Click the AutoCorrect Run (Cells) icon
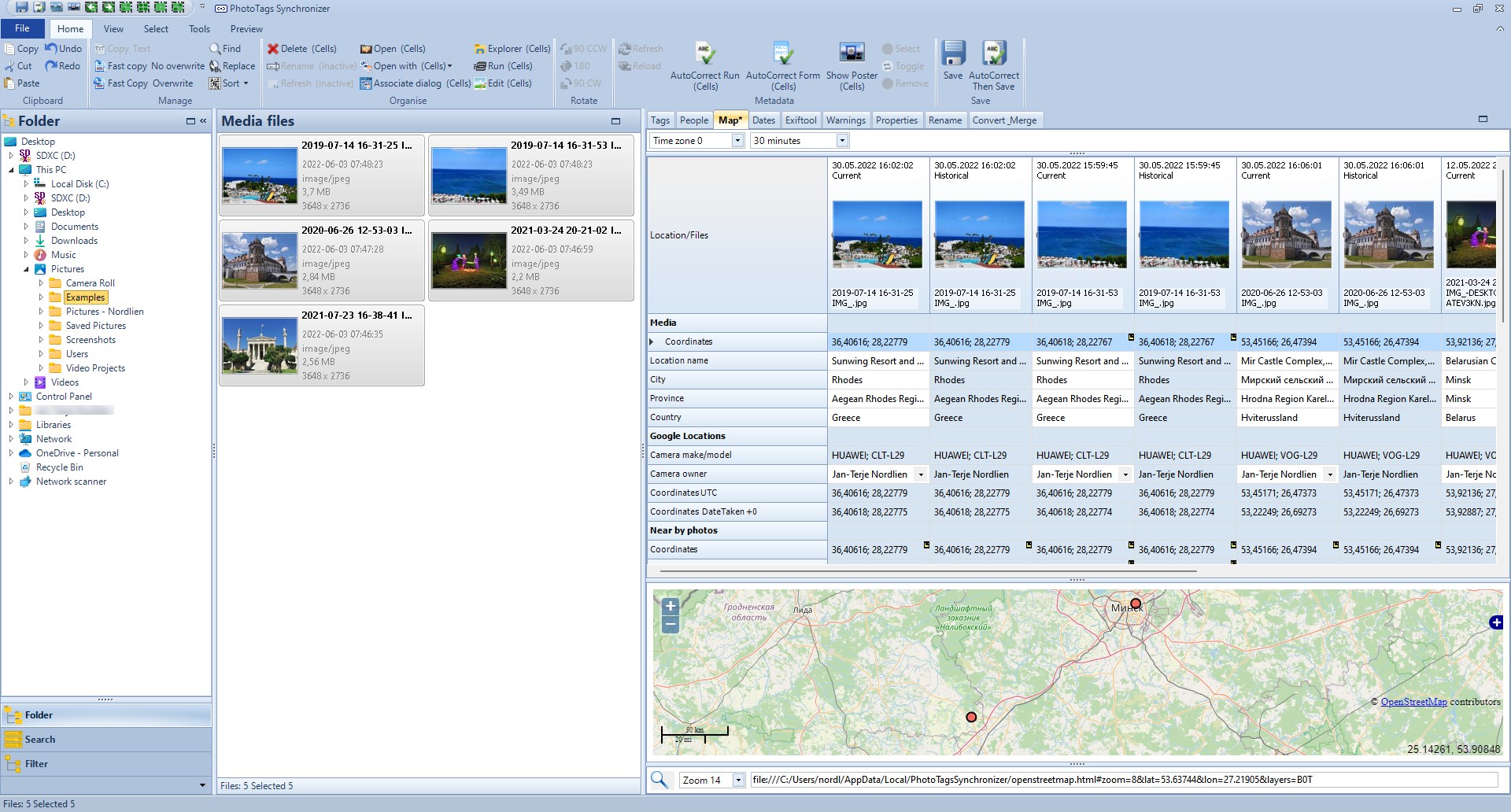Image resolution: width=1511 pixels, height=812 pixels. 704,54
